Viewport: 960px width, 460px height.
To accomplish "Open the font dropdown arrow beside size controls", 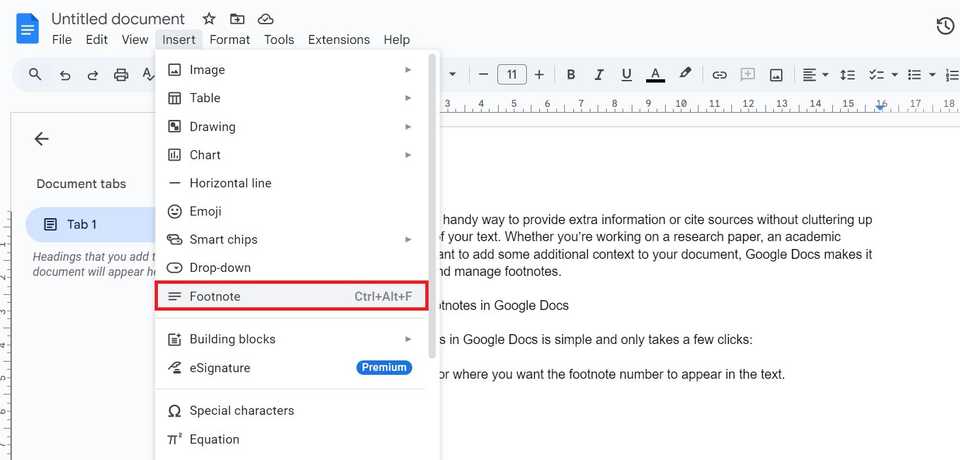I will tap(453, 75).
